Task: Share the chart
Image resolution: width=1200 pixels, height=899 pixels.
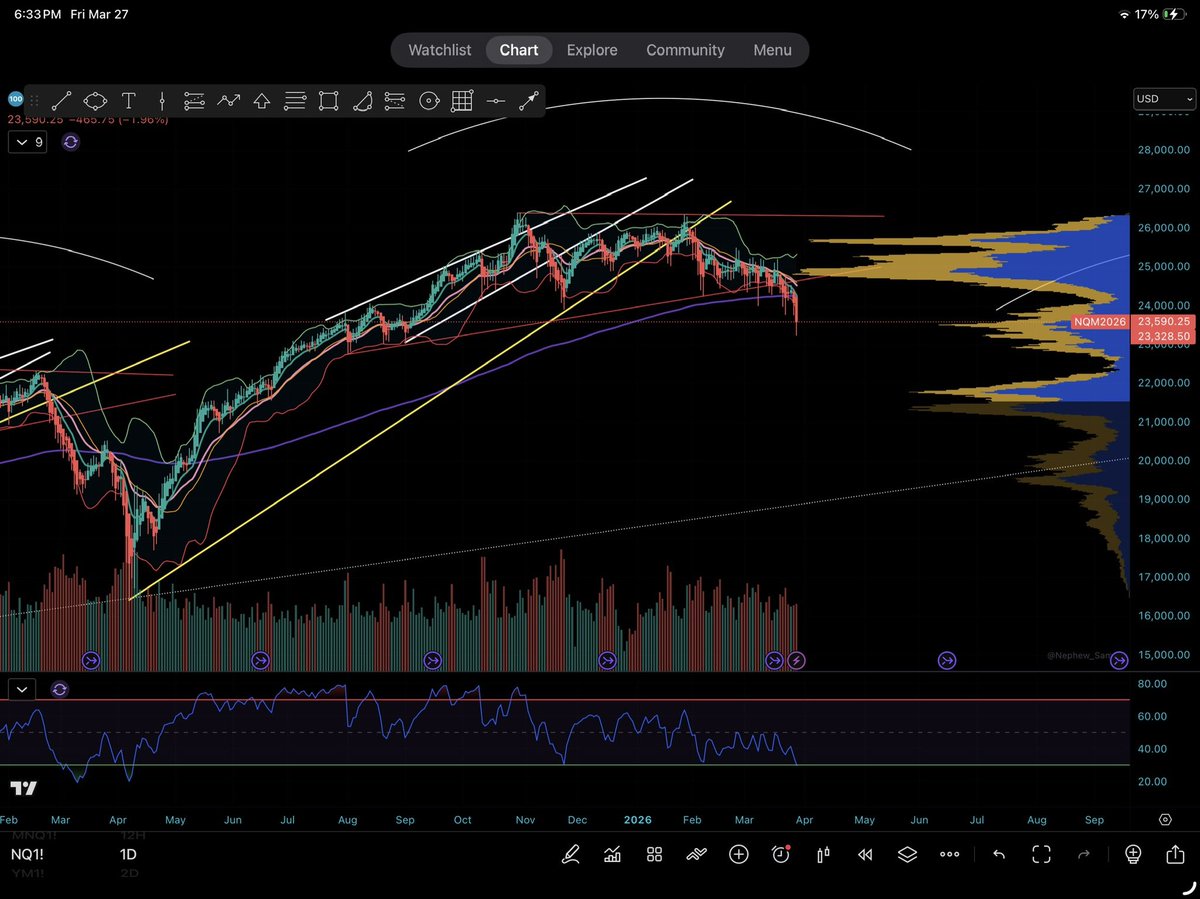Action: coord(1175,853)
